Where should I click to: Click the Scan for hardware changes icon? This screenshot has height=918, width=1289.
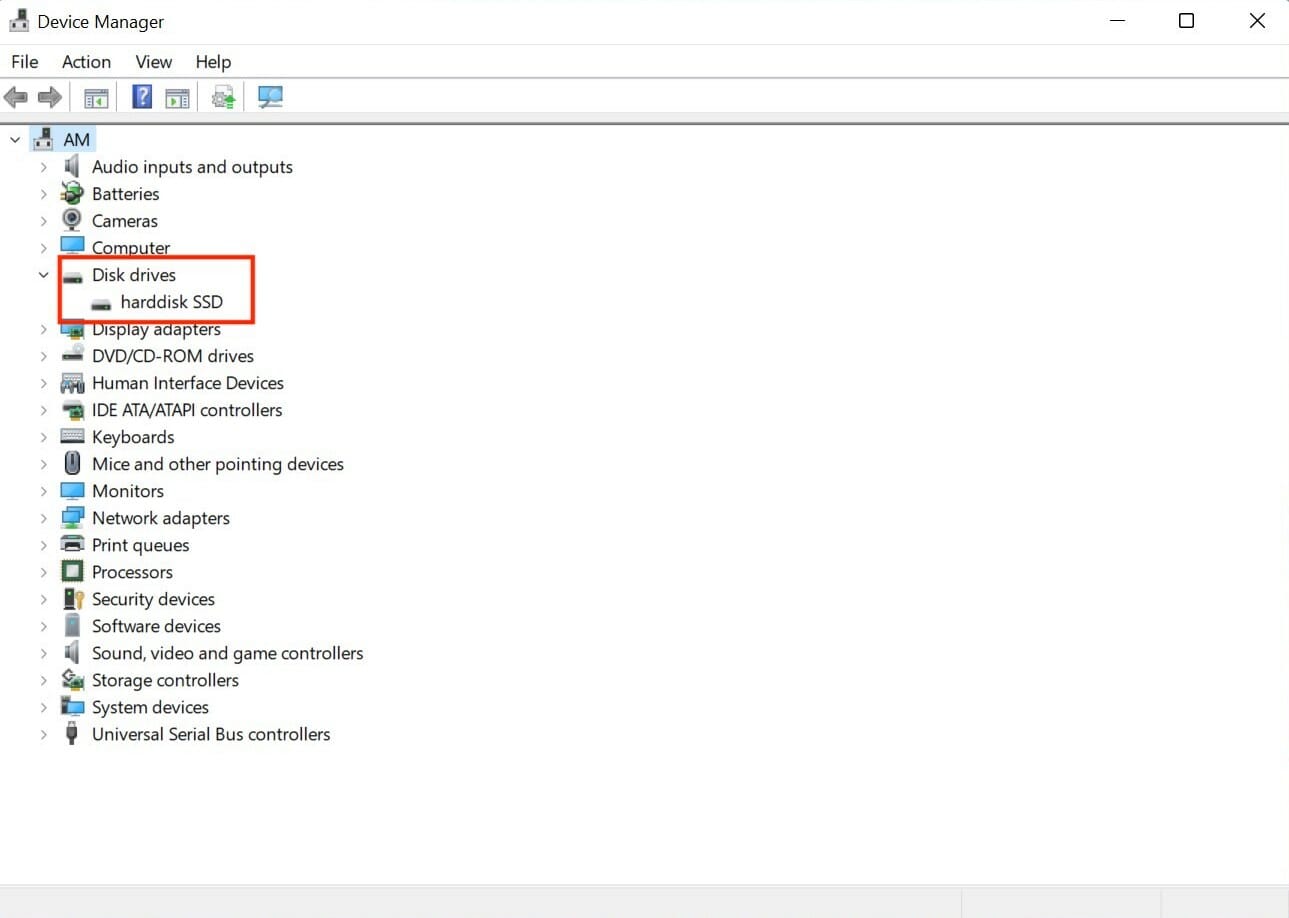tap(270, 96)
